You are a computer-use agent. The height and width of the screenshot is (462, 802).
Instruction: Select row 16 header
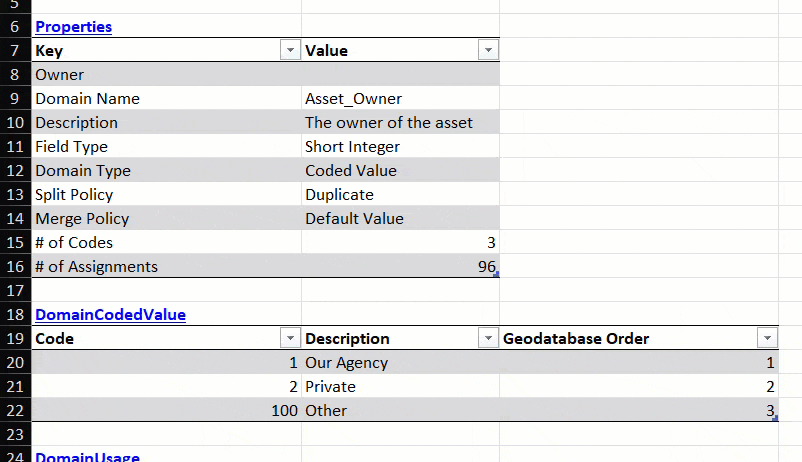15,266
